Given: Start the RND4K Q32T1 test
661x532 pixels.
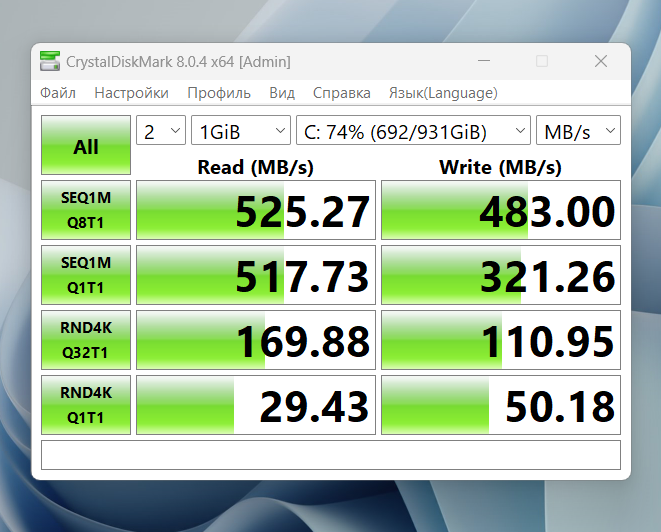Looking at the screenshot, I should click(x=86, y=340).
